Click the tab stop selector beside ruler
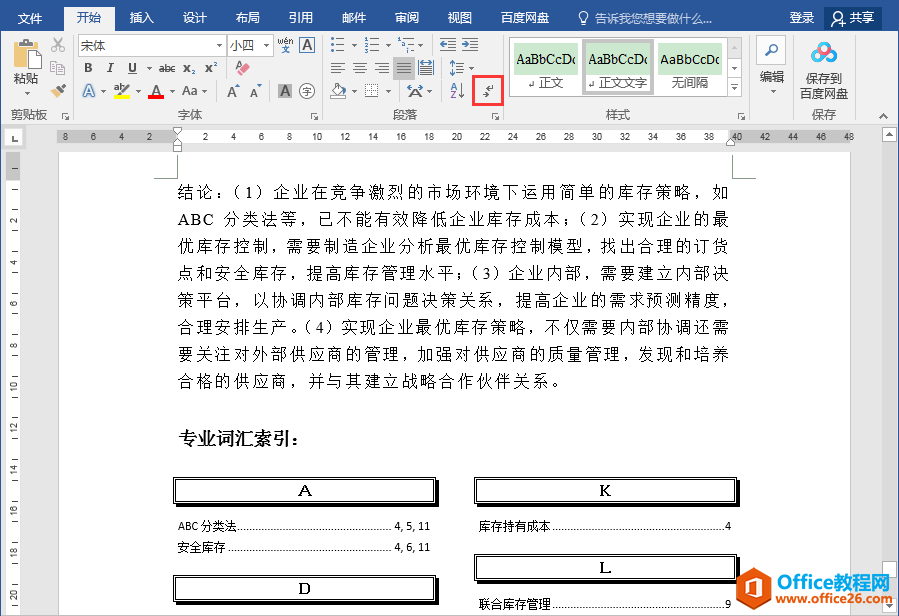Screen dimensions: 899x616 tap(14, 138)
